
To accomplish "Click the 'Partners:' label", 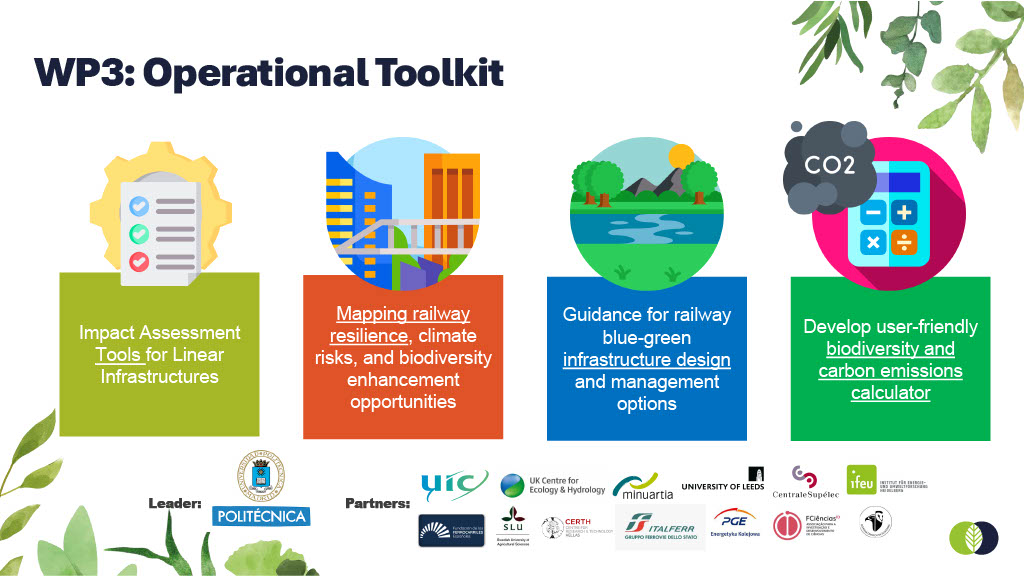I will [377, 504].
